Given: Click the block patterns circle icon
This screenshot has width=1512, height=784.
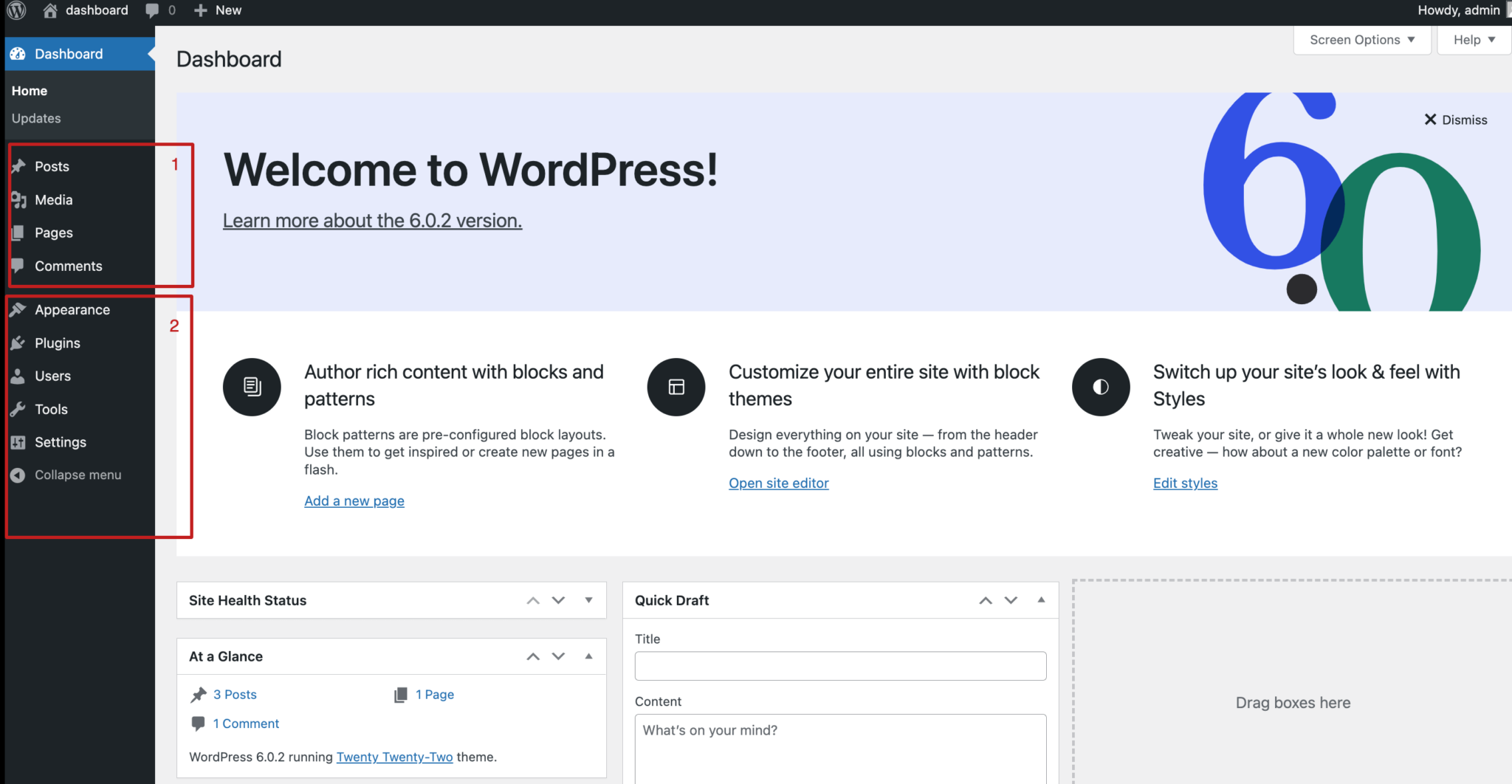Looking at the screenshot, I should 252,387.
